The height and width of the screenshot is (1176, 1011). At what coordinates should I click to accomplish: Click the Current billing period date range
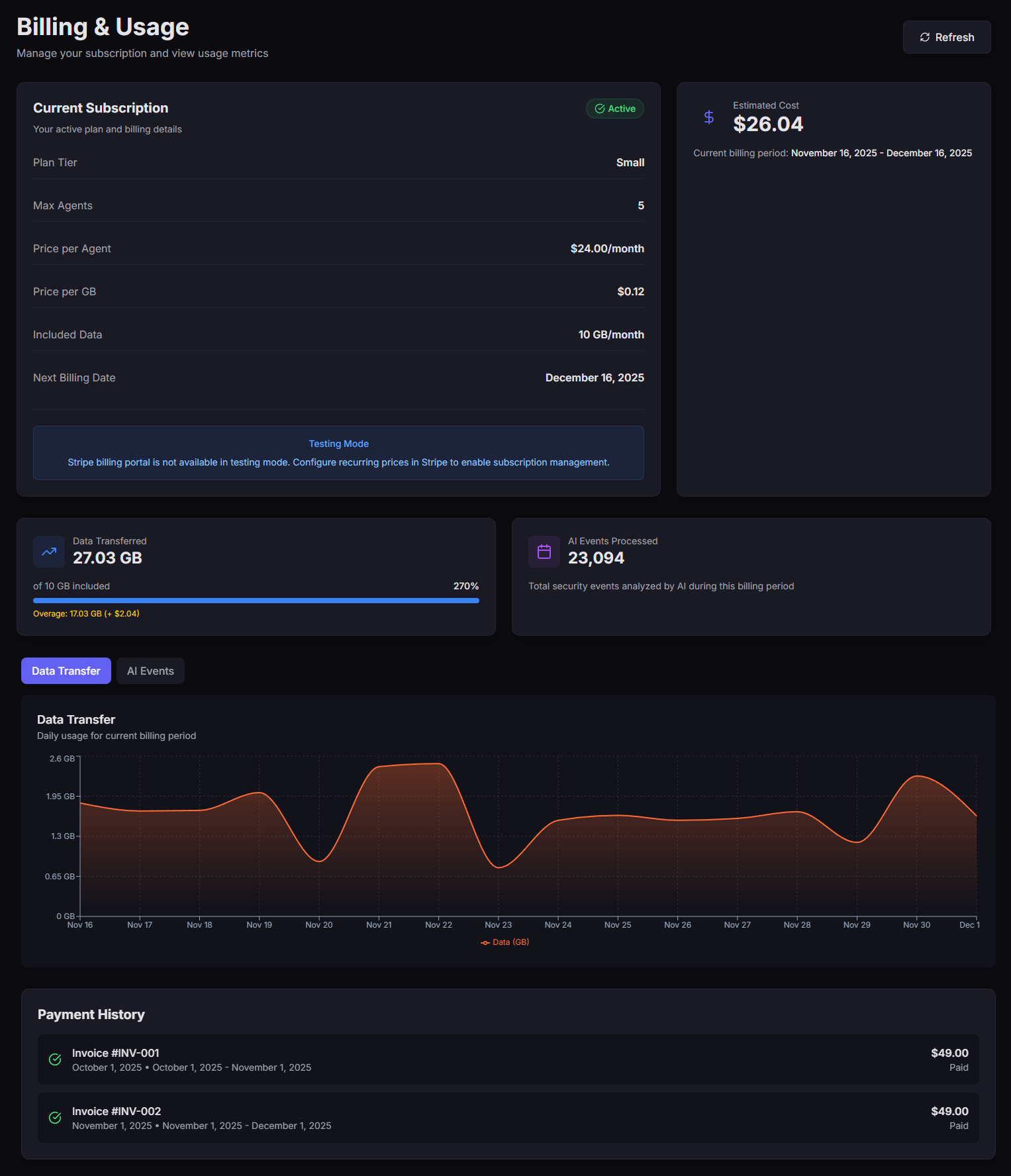click(x=881, y=153)
